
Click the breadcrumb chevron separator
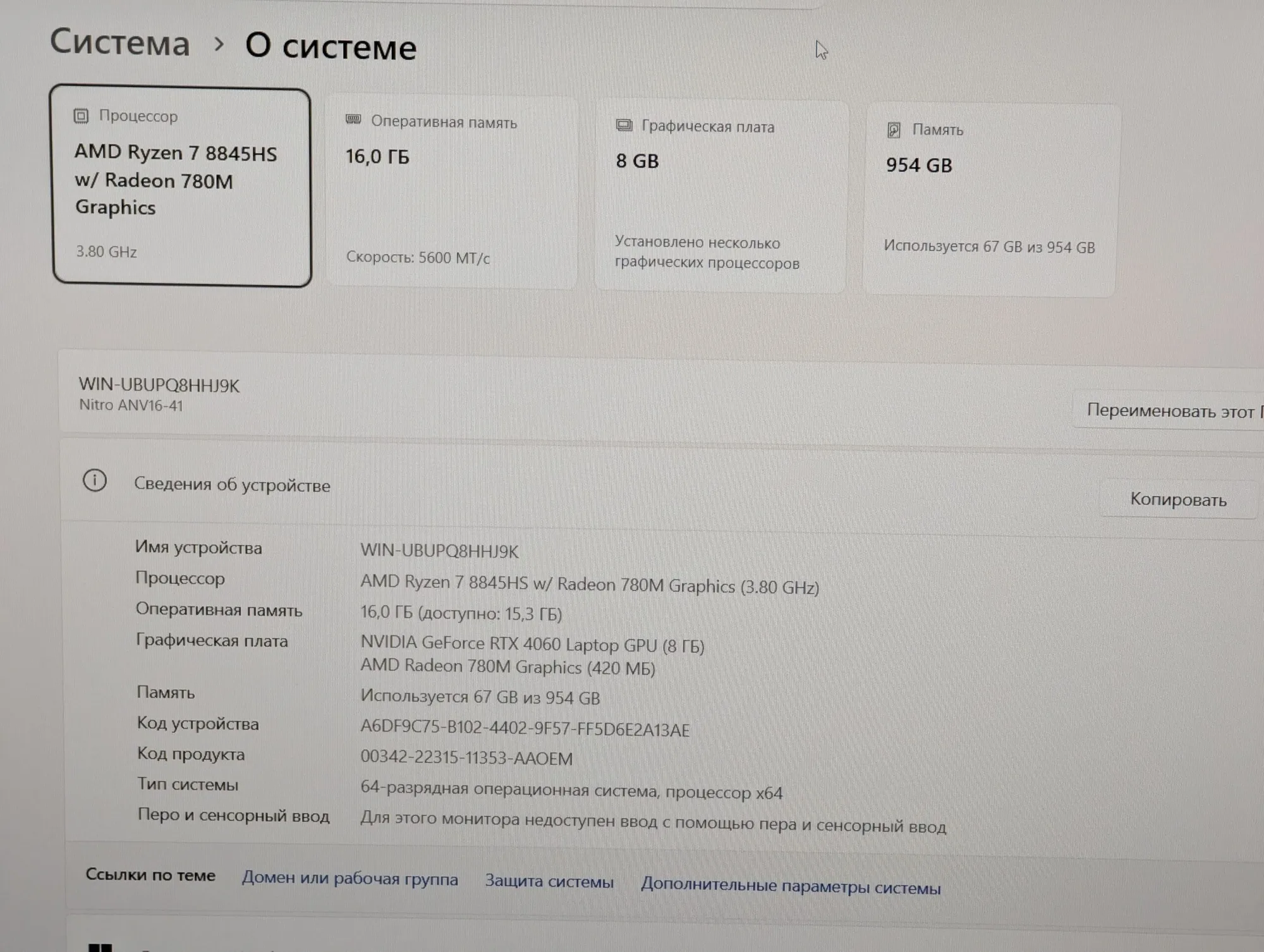pyautogui.click(x=219, y=44)
